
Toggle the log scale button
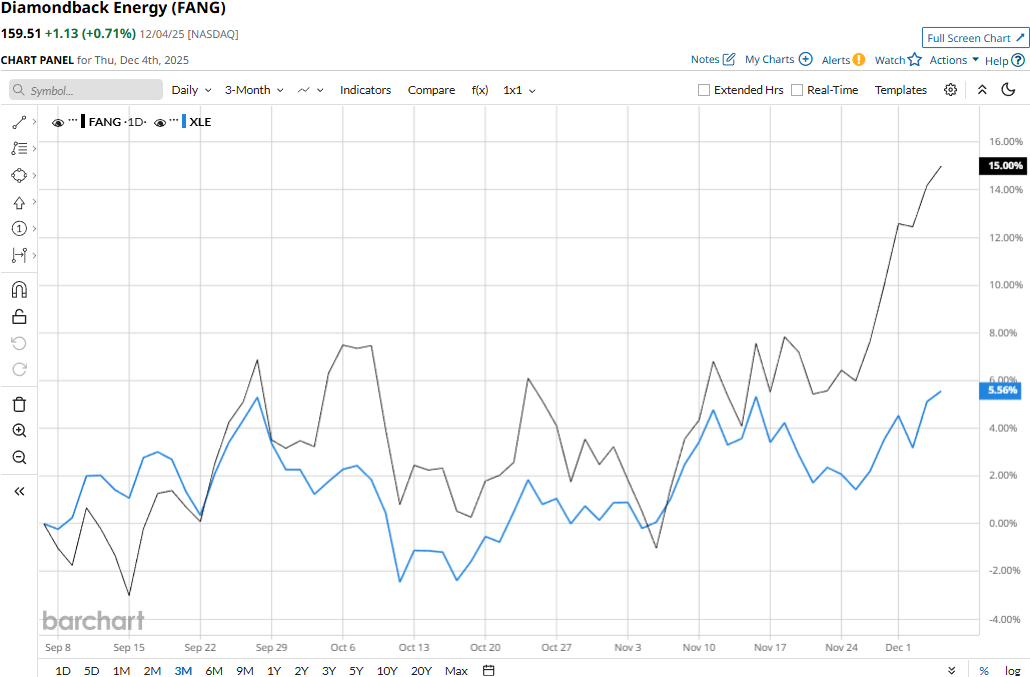point(1012,670)
